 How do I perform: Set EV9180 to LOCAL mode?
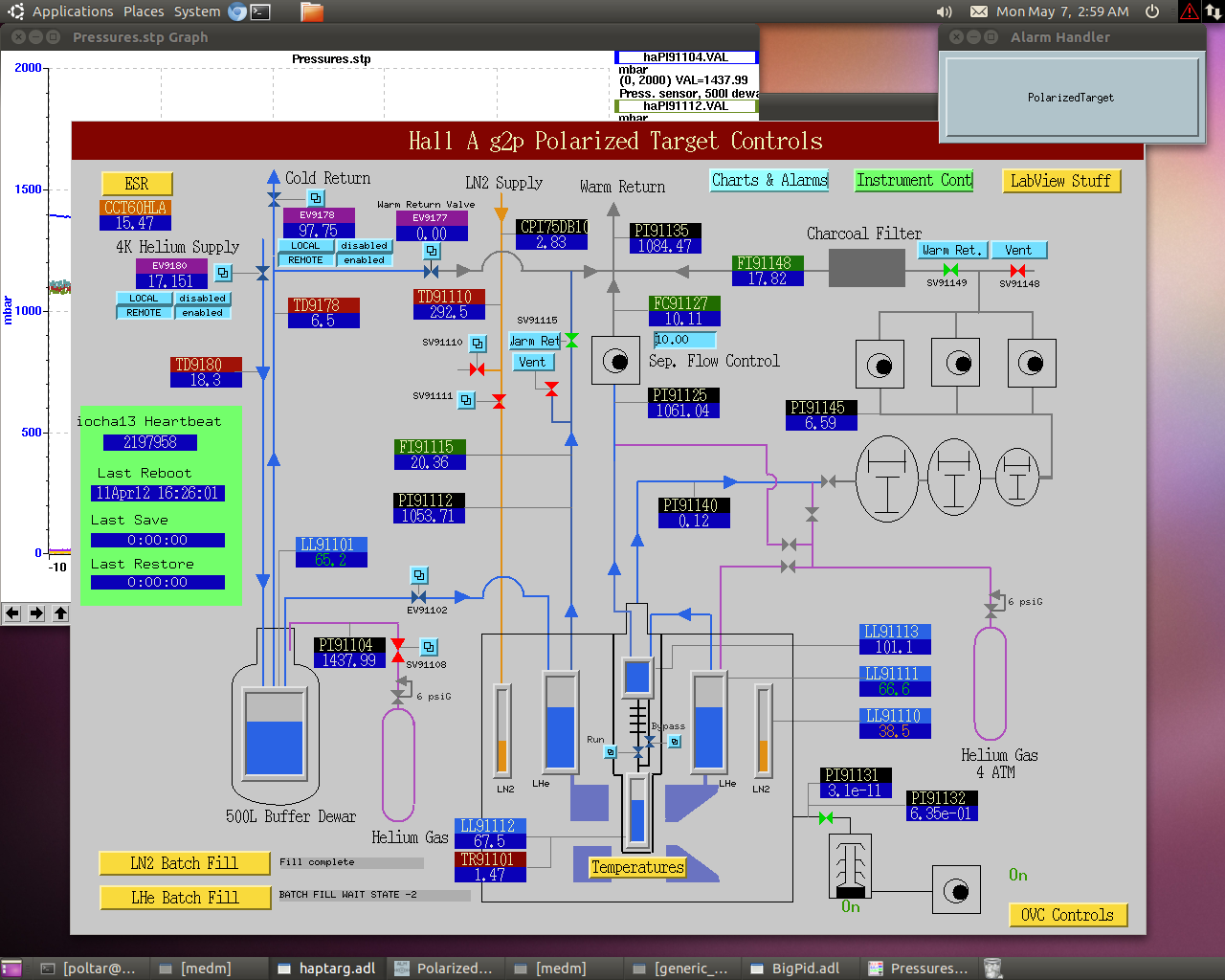pyautogui.click(x=144, y=299)
